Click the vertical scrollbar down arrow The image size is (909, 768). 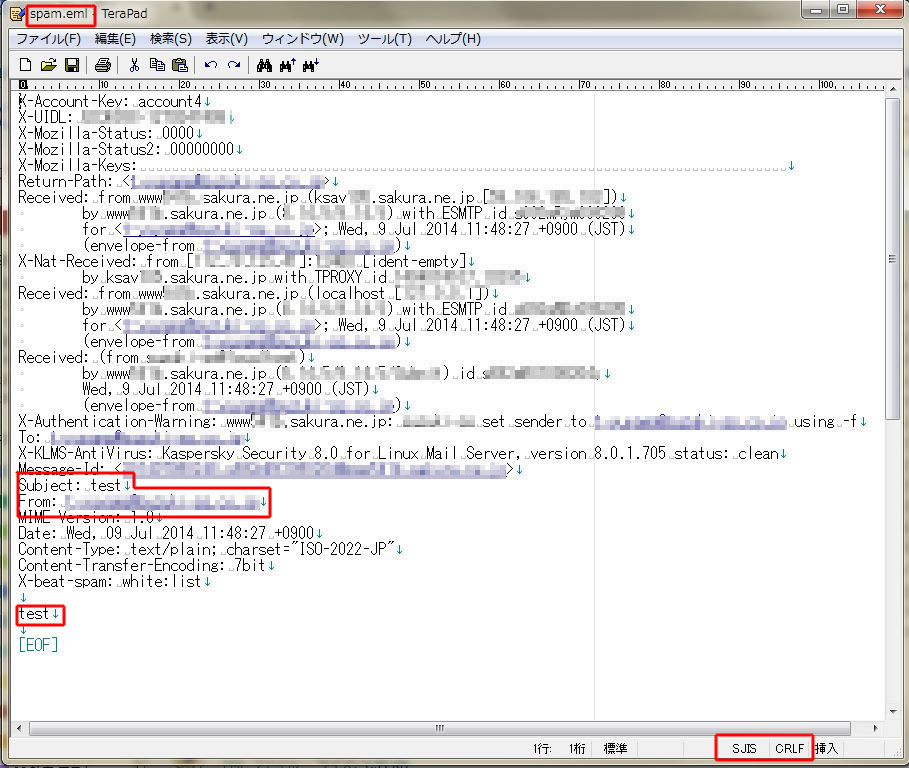pyautogui.click(x=893, y=711)
